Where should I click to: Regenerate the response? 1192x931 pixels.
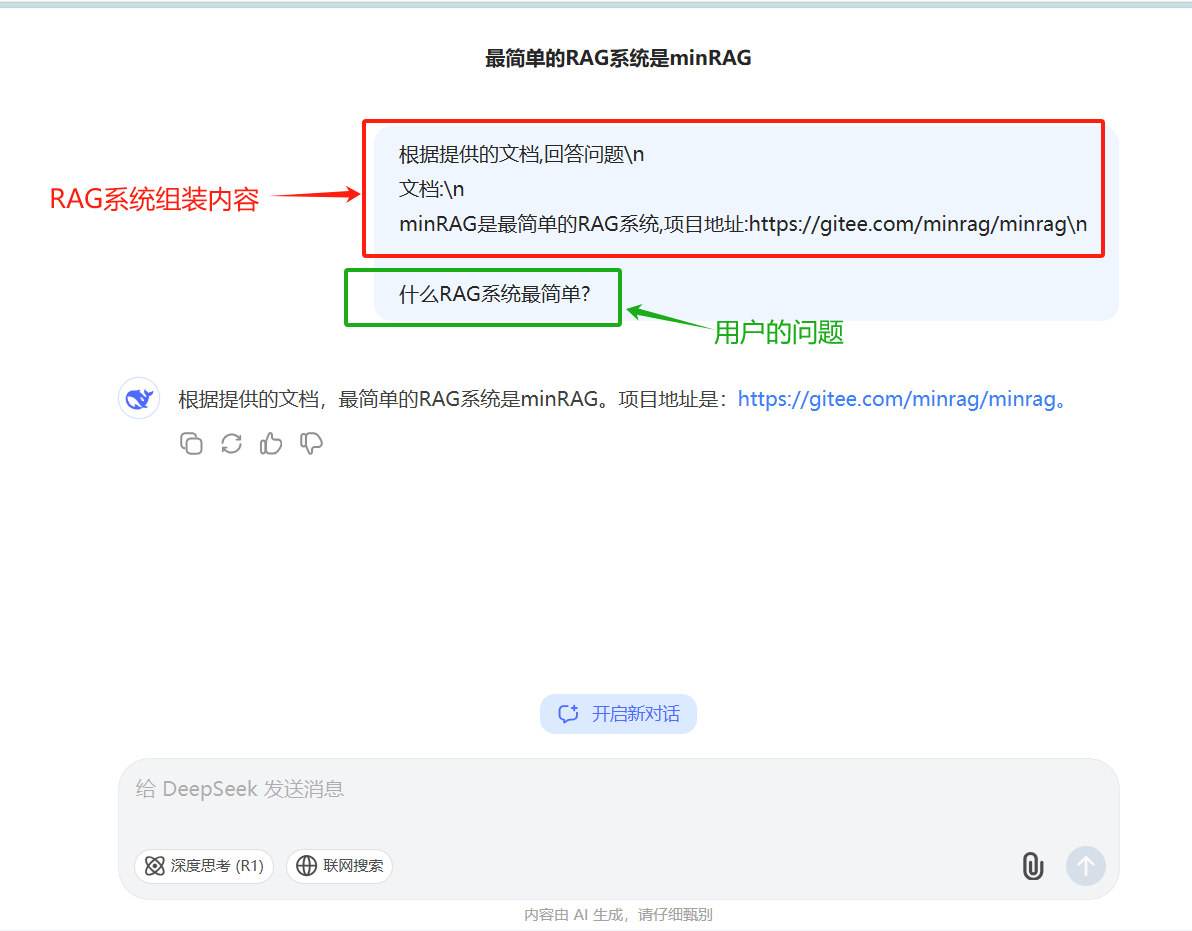click(231, 443)
